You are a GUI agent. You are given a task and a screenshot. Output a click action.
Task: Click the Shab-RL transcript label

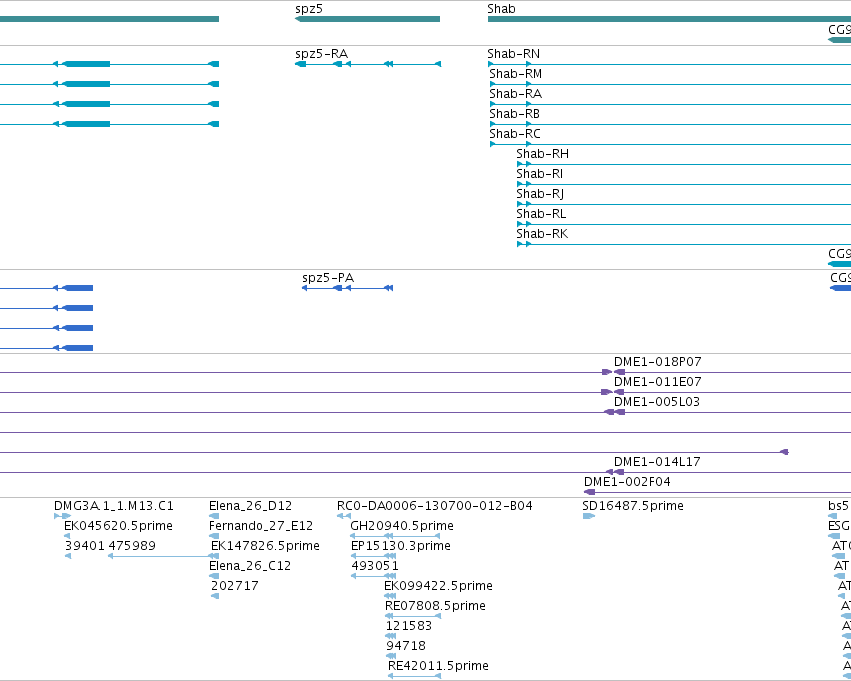(x=541, y=214)
